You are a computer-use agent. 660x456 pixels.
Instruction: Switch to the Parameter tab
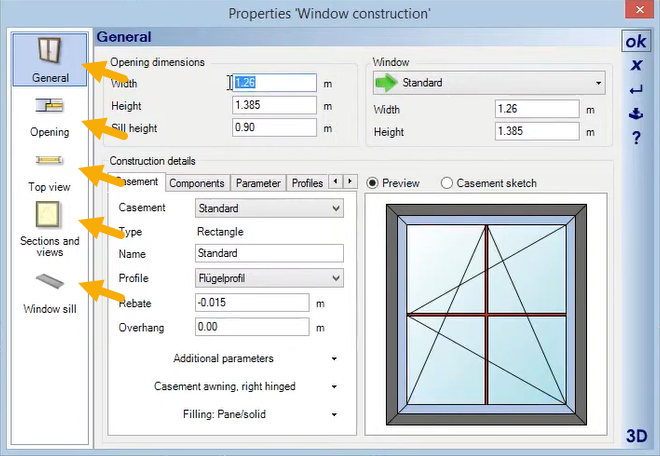coord(258,183)
